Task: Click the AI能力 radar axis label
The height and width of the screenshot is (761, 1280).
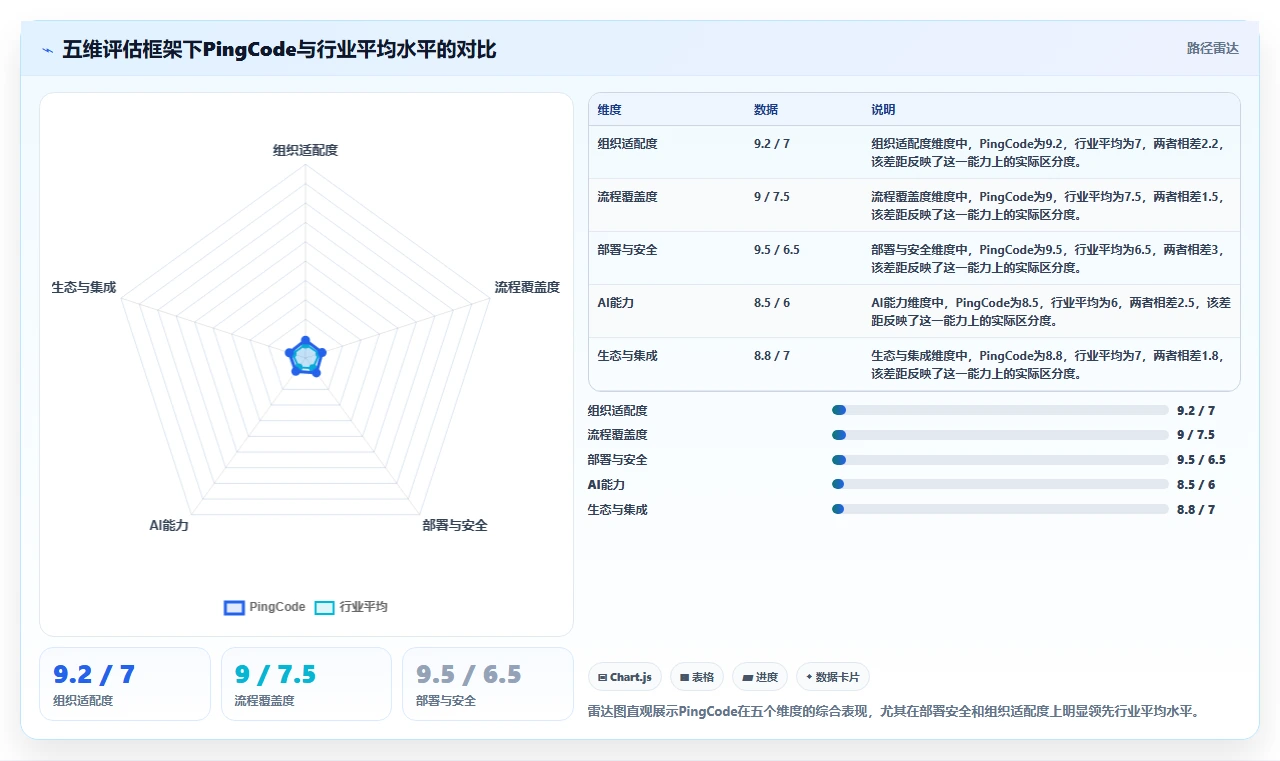Action: point(169,525)
